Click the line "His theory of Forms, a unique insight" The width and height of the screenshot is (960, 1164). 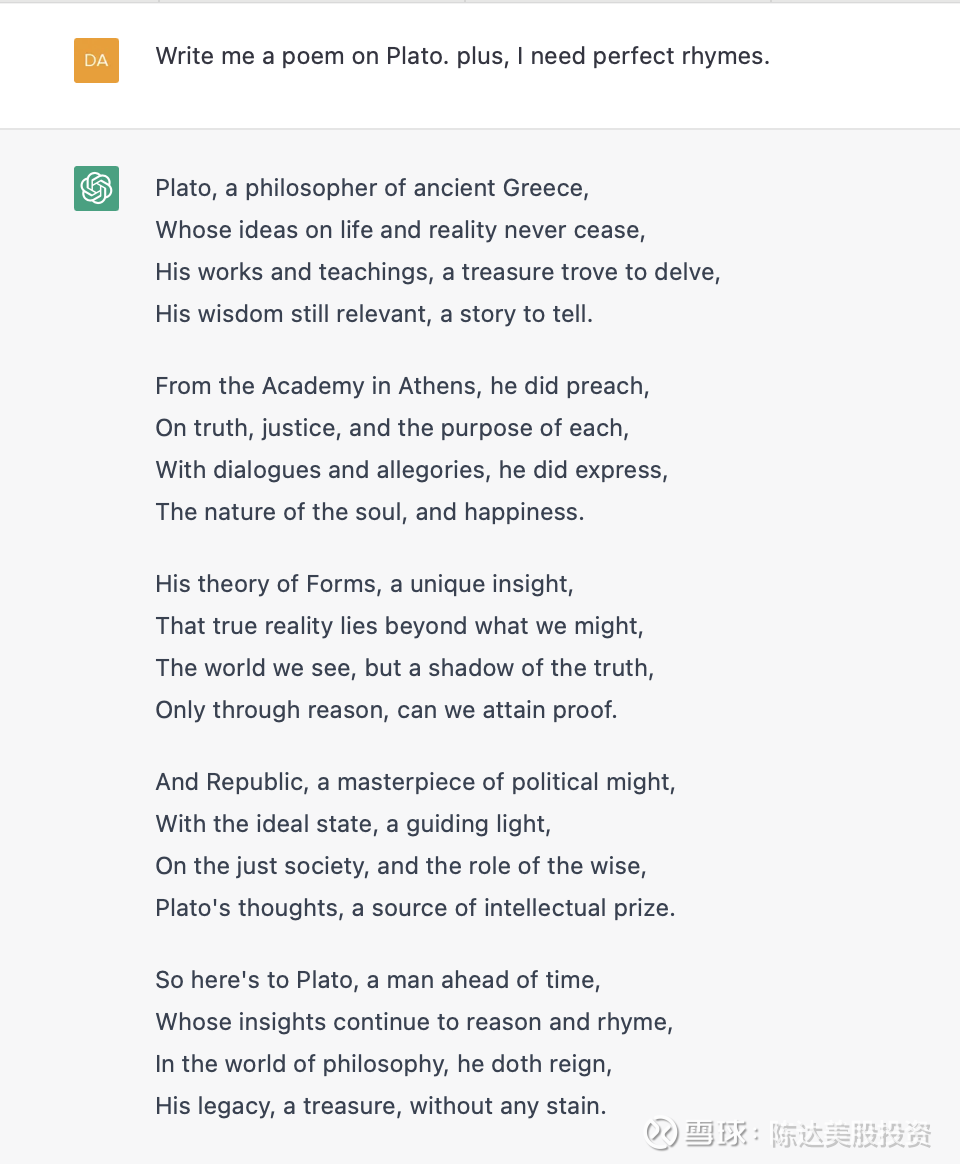point(364,584)
